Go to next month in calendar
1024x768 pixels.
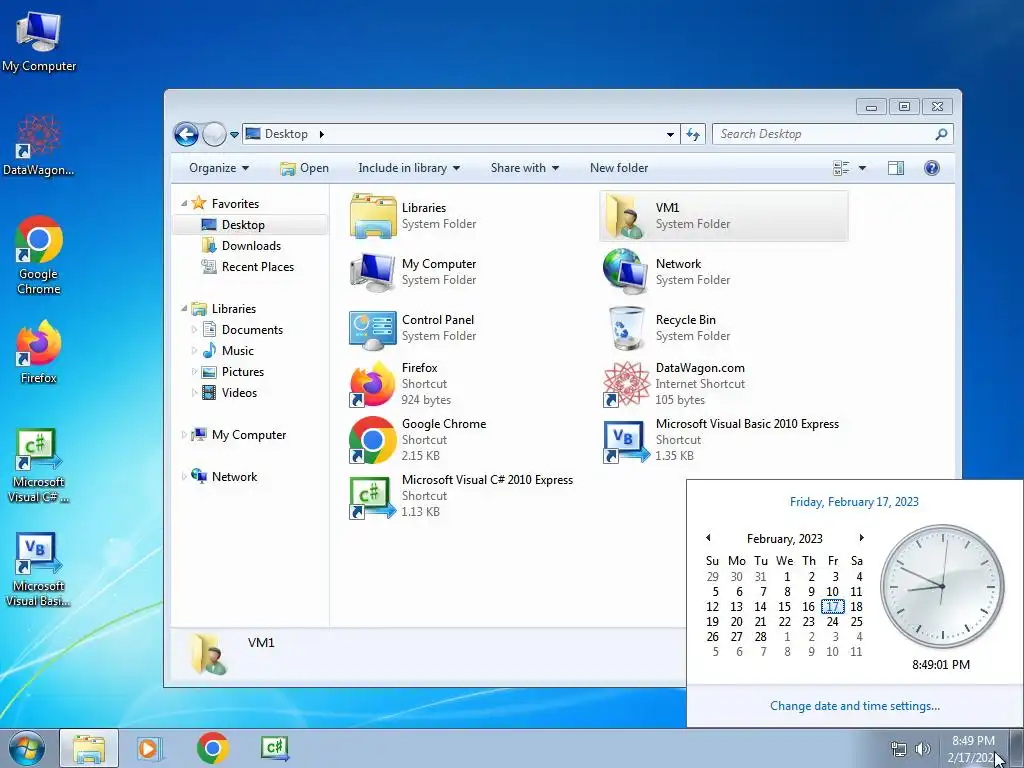pos(861,537)
